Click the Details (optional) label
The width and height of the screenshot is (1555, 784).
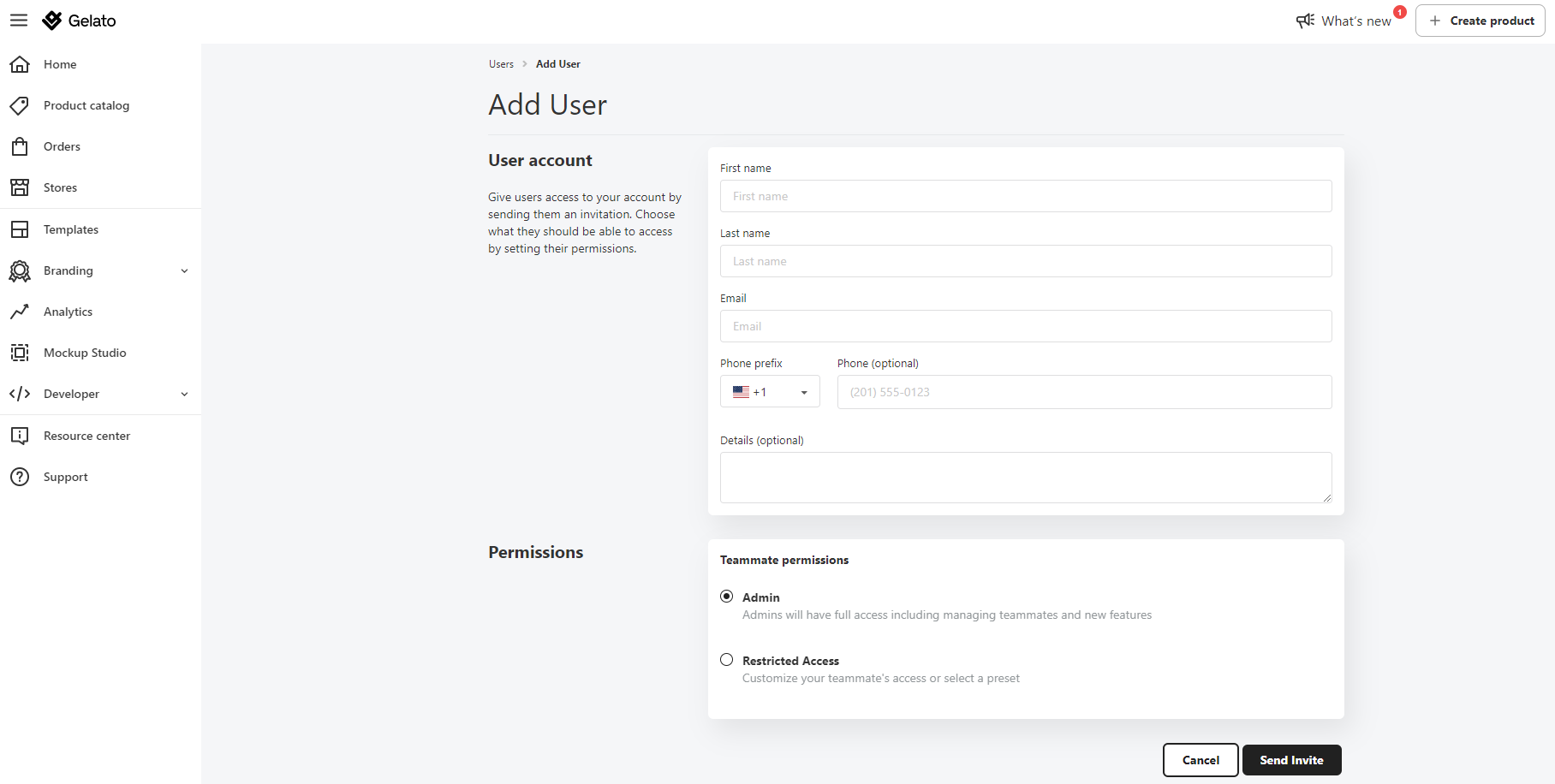[x=762, y=441]
